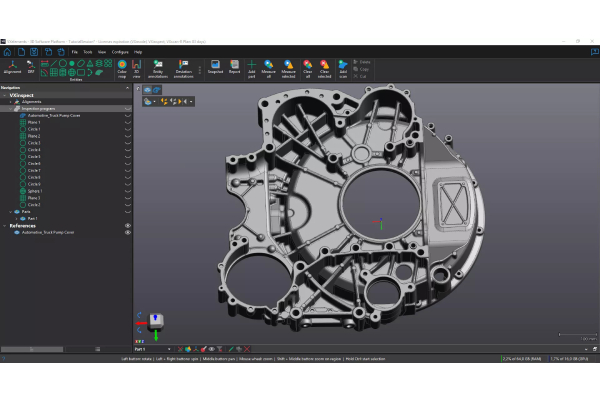Open the View menu
The image size is (600, 400).
(102, 52)
